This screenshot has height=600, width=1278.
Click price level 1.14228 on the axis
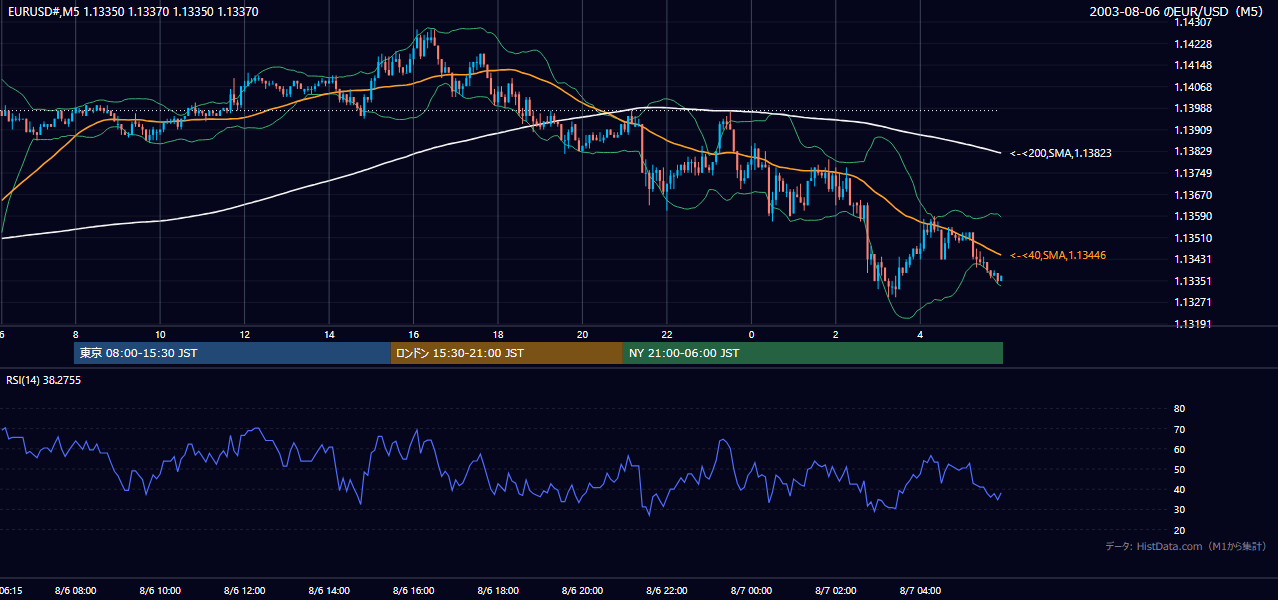pyautogui.click(x=1193, y=44)
